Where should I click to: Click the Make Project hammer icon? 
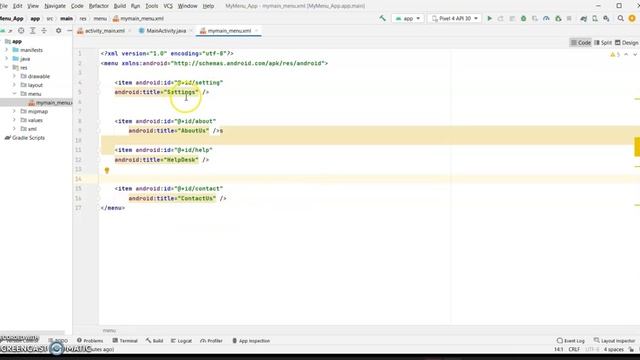[382, 18]
